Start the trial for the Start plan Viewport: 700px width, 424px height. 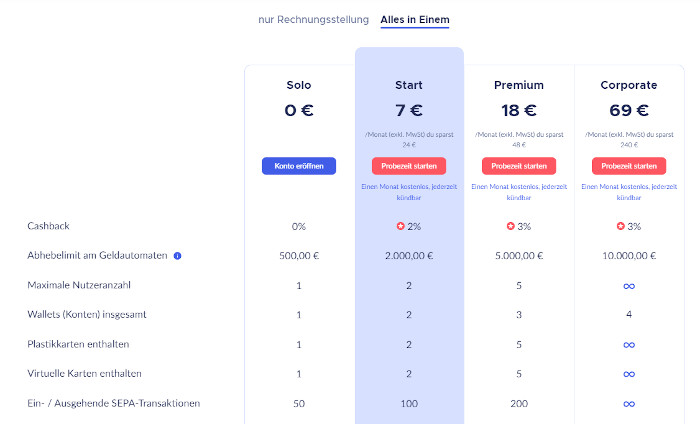click(x=409, y=166)
